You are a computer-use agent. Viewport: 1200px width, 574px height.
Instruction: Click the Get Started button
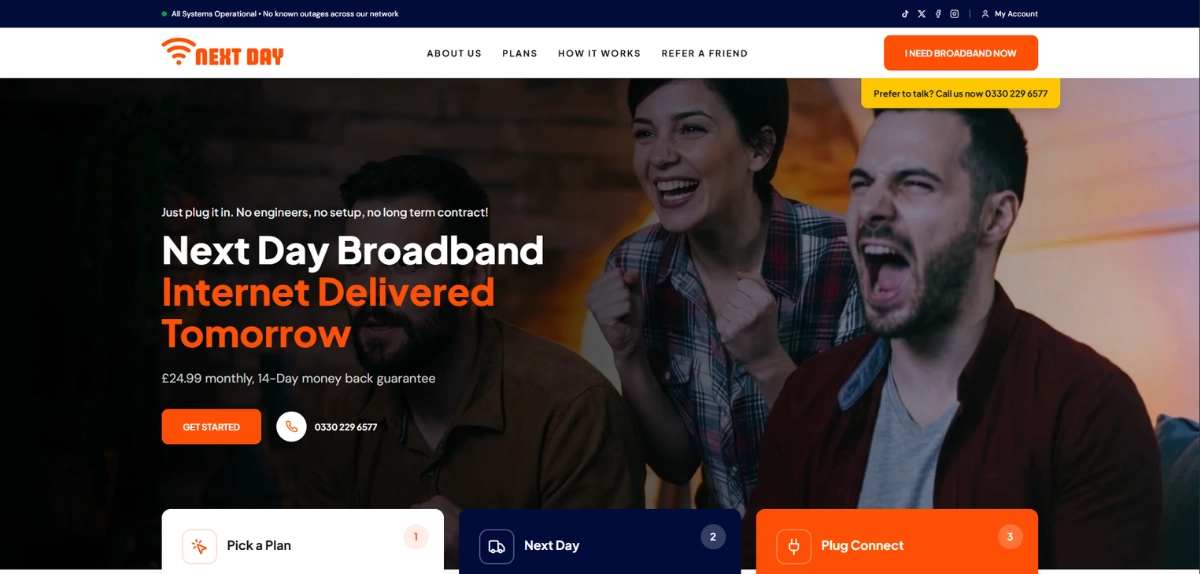coord(211,427)
